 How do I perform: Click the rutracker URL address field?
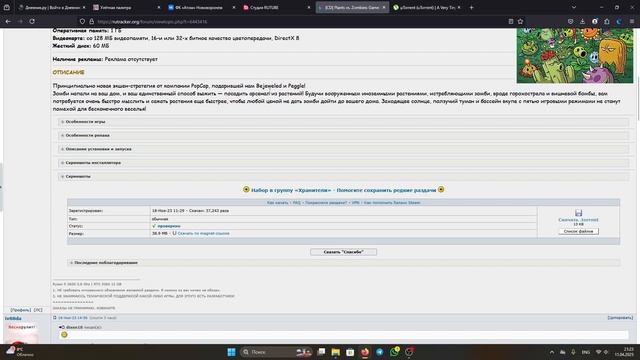[x=300, y=21]
